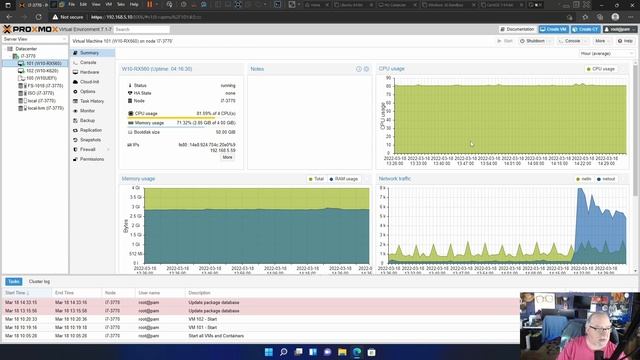
Task: Collapse the i7-3770 node in the tree
Action: click(10, 56)
